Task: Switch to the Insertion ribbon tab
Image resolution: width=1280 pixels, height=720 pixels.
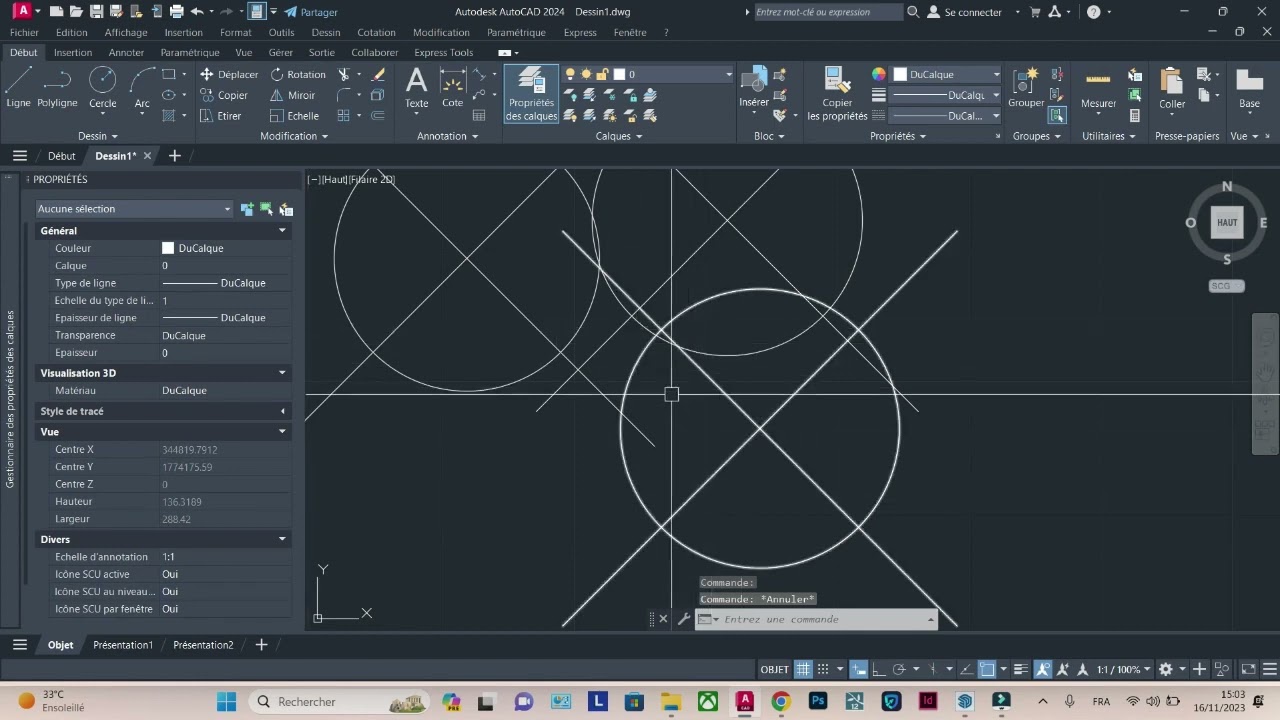Action: pyautogui.click(x=73, y=52)
